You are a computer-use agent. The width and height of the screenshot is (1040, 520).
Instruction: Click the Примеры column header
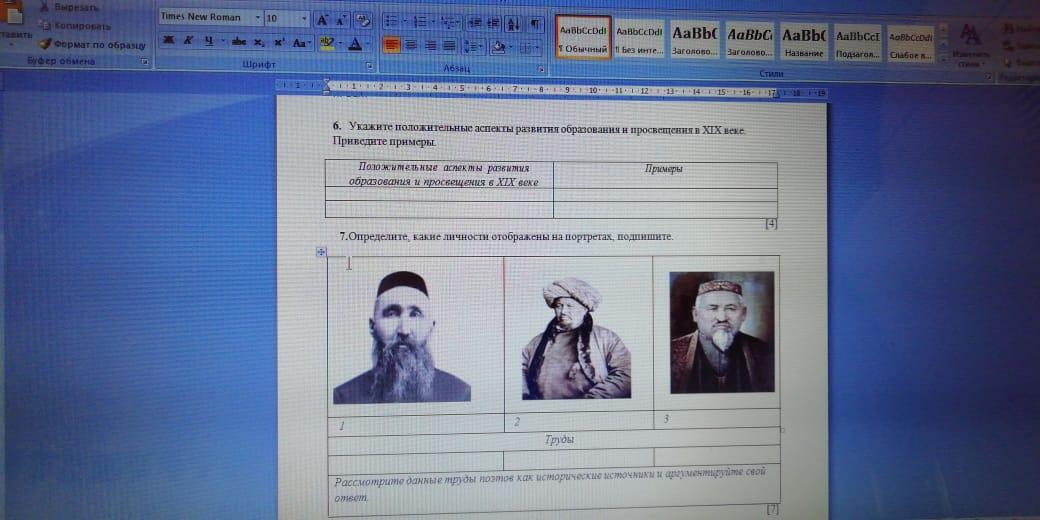664,169
